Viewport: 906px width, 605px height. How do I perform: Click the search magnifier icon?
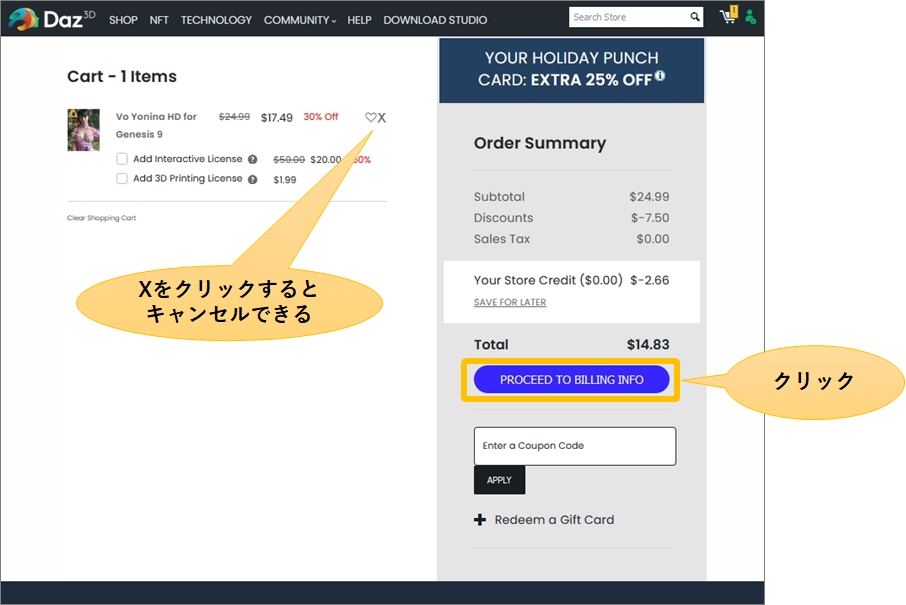[x=695, y=17]
